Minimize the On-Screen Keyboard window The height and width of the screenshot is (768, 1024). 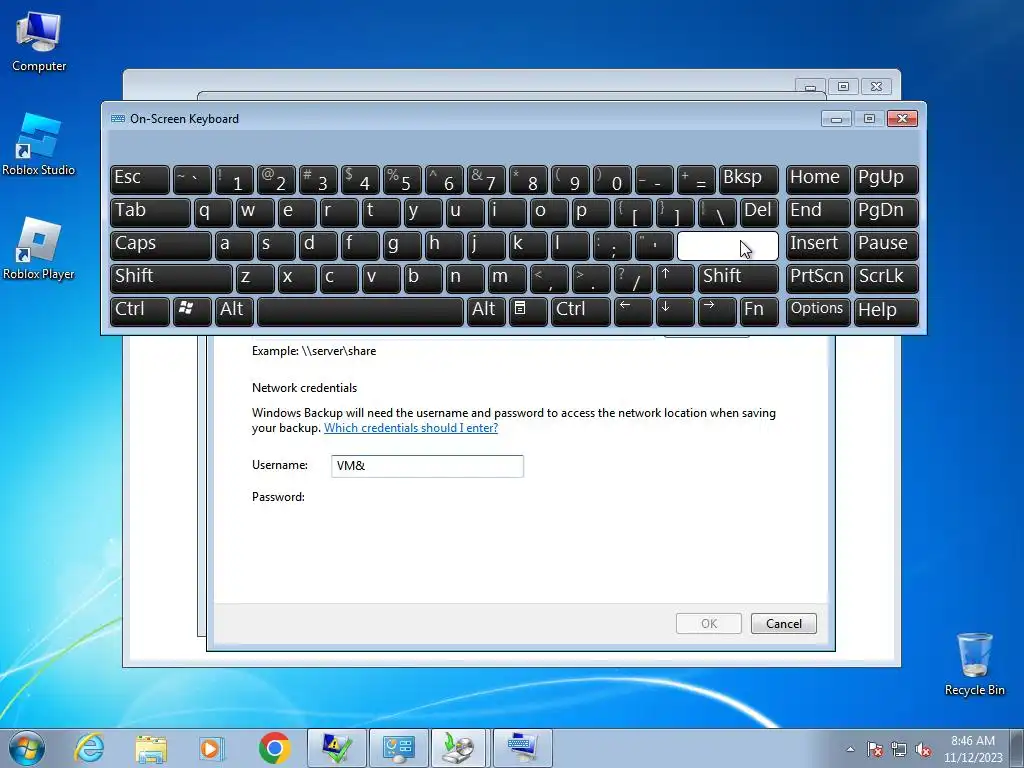[x=836, y=118]
